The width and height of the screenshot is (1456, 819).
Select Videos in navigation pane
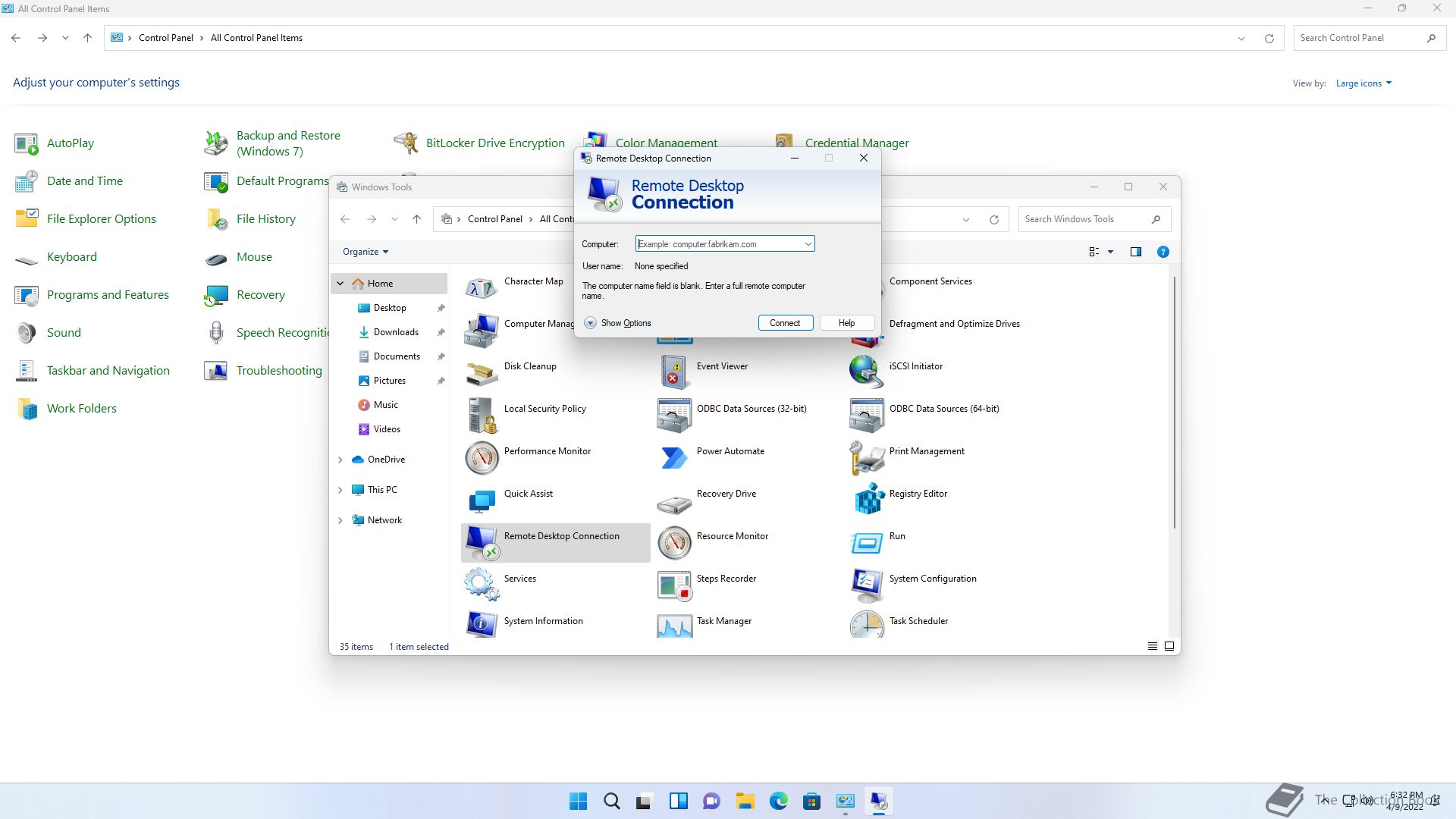[387, 429]
